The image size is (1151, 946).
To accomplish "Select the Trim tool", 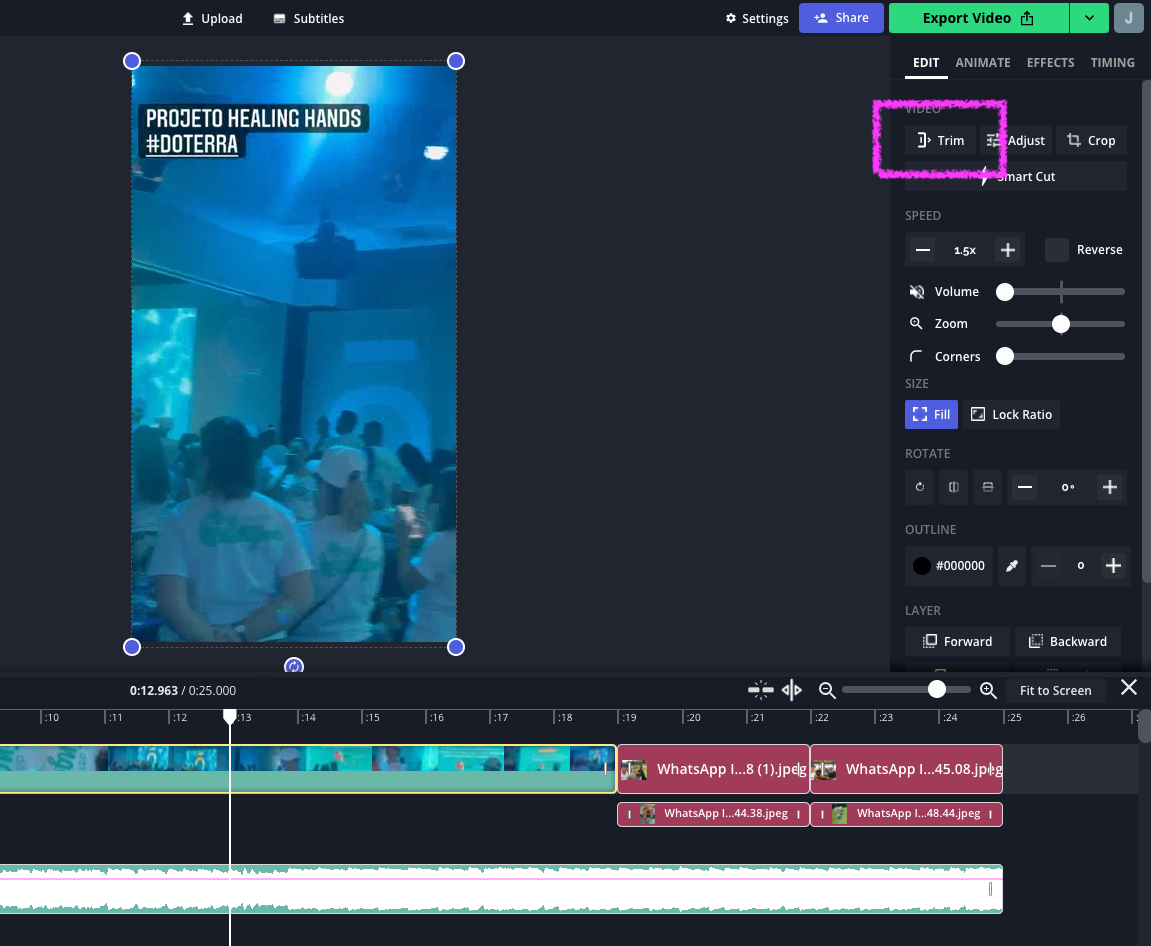I will pyautogui.click(x=940, y=140).
